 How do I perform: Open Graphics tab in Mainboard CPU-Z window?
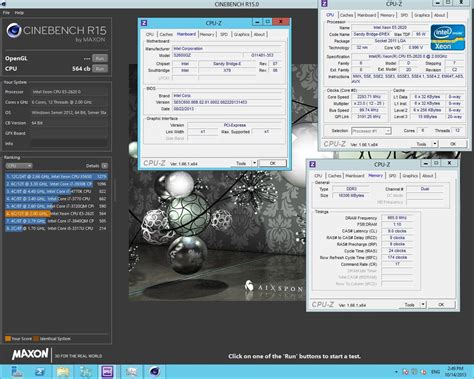pos(241,34)
